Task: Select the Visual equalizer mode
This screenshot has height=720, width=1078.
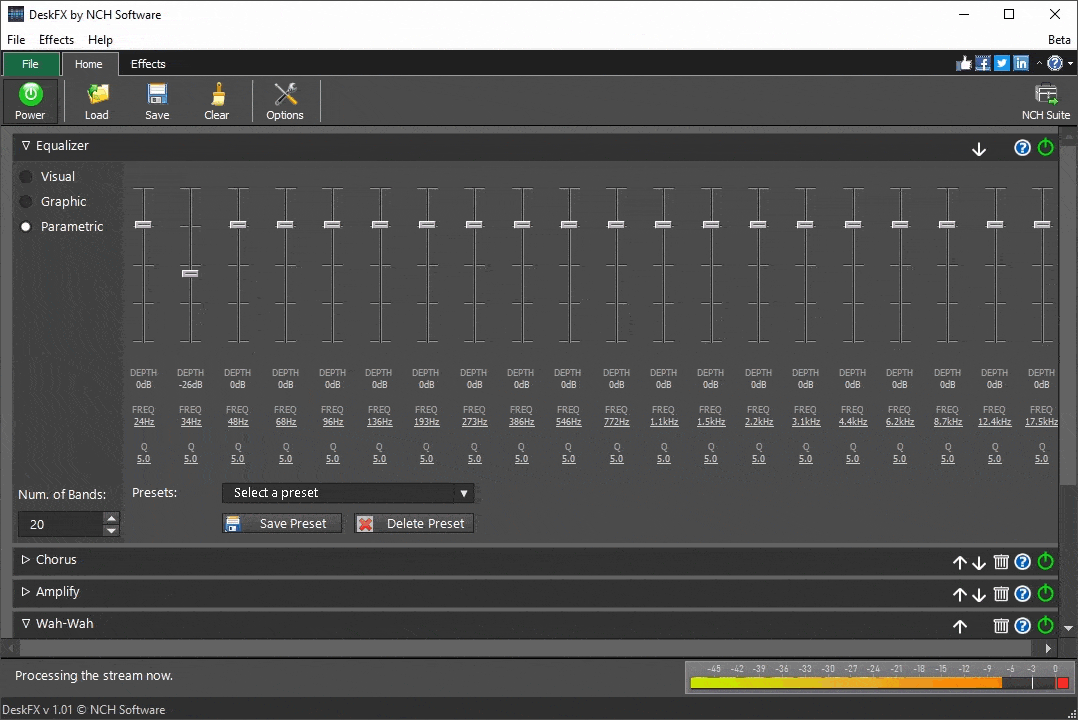Action: coord(26,176)
